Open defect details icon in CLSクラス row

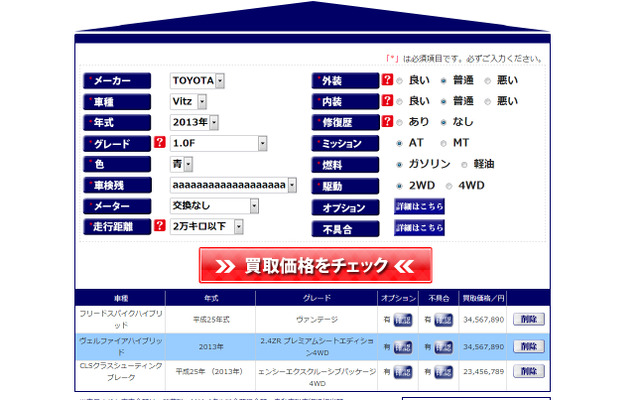(443, 372)
